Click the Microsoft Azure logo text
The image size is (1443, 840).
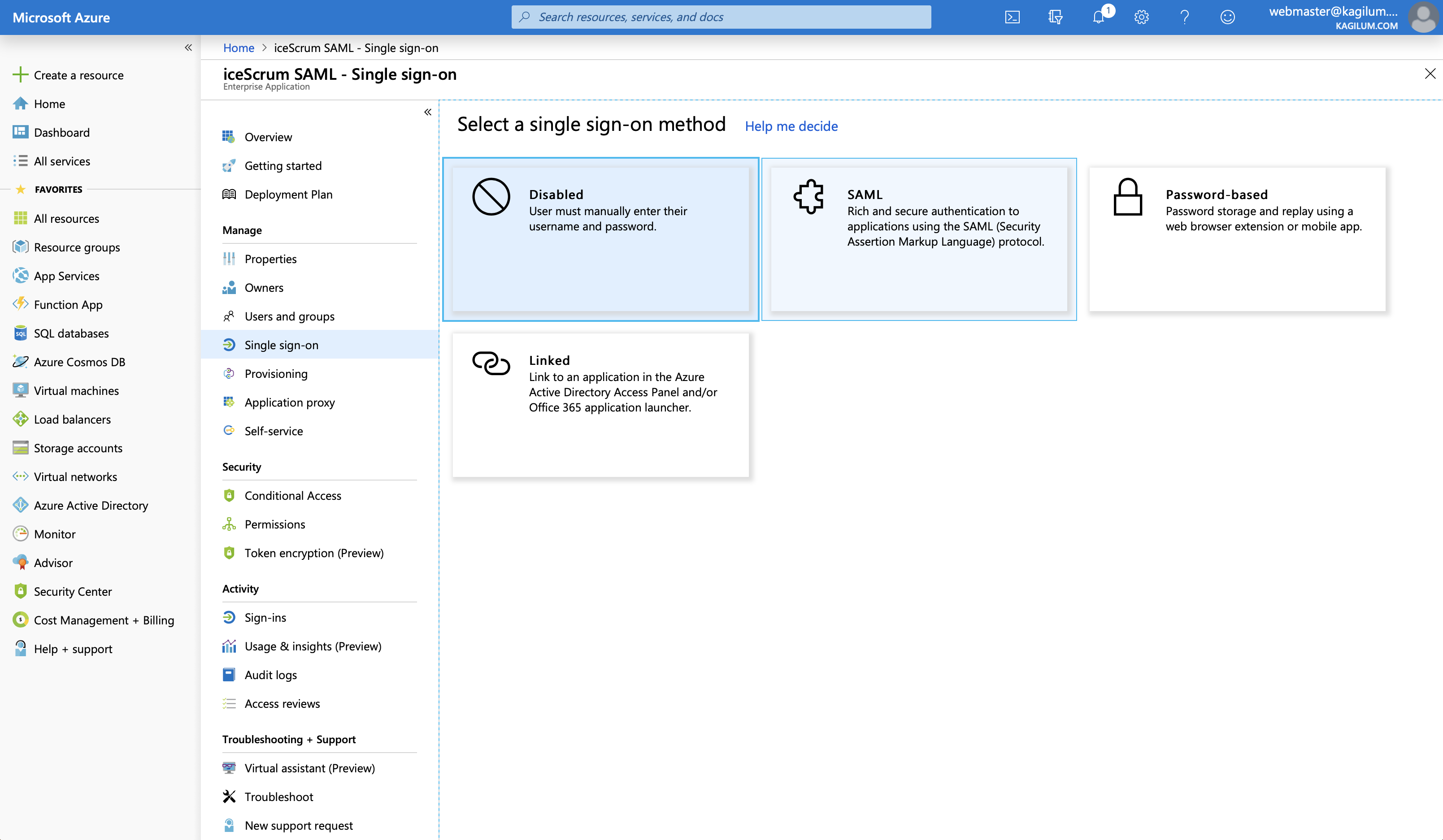click(61, 17)
